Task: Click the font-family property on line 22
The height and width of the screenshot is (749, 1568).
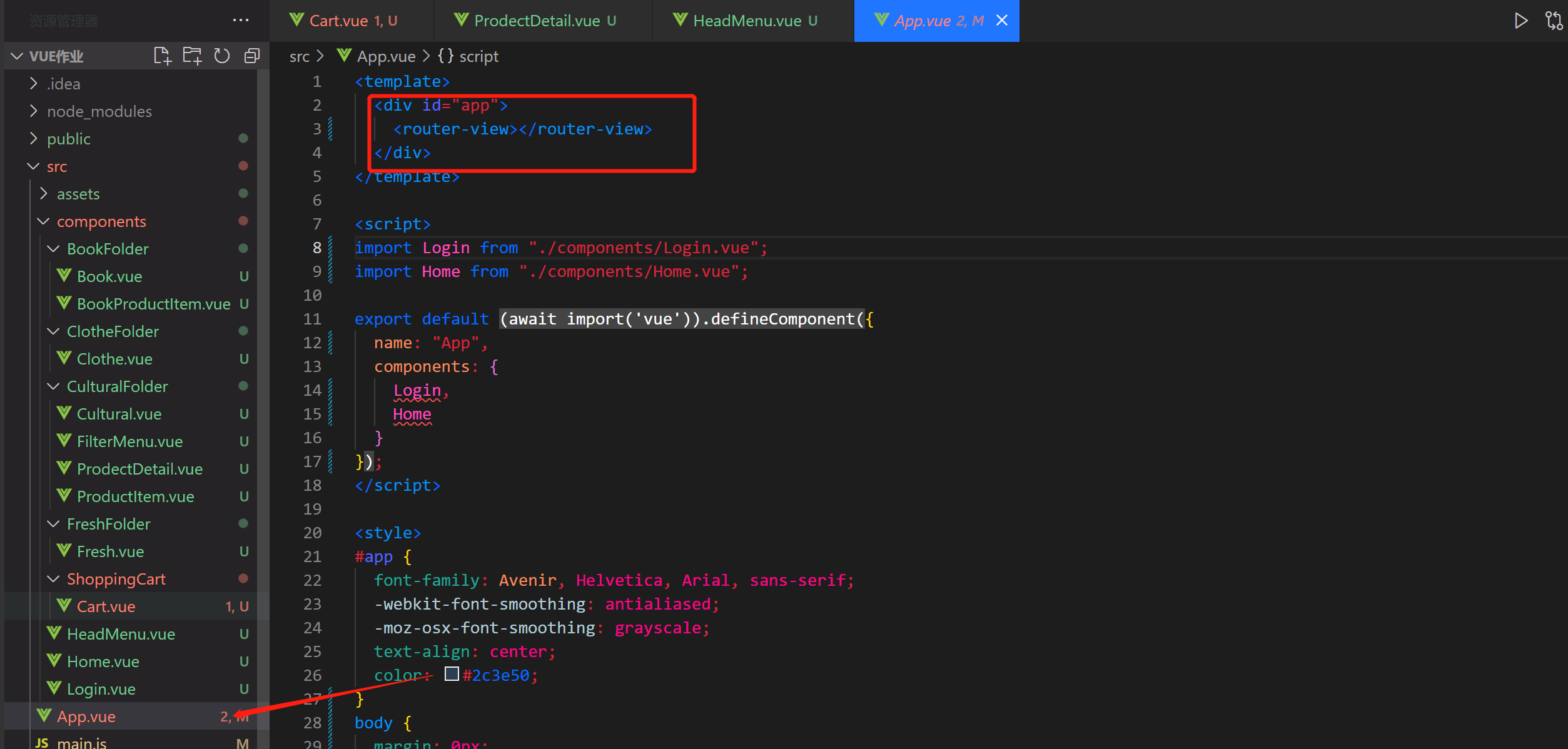Action: (427, 581)
